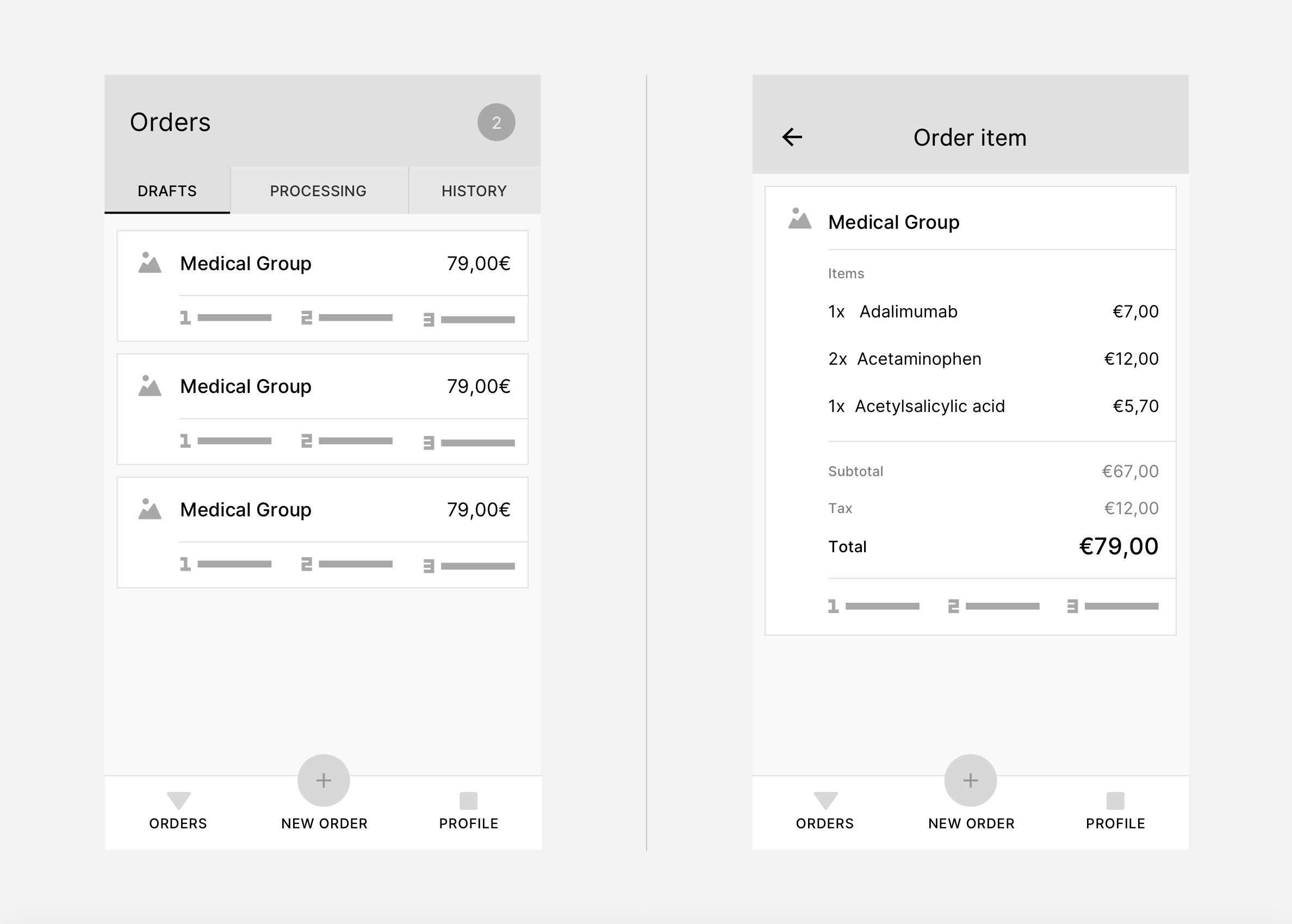
Task: Open the History tab
Action: click(474, 191)
